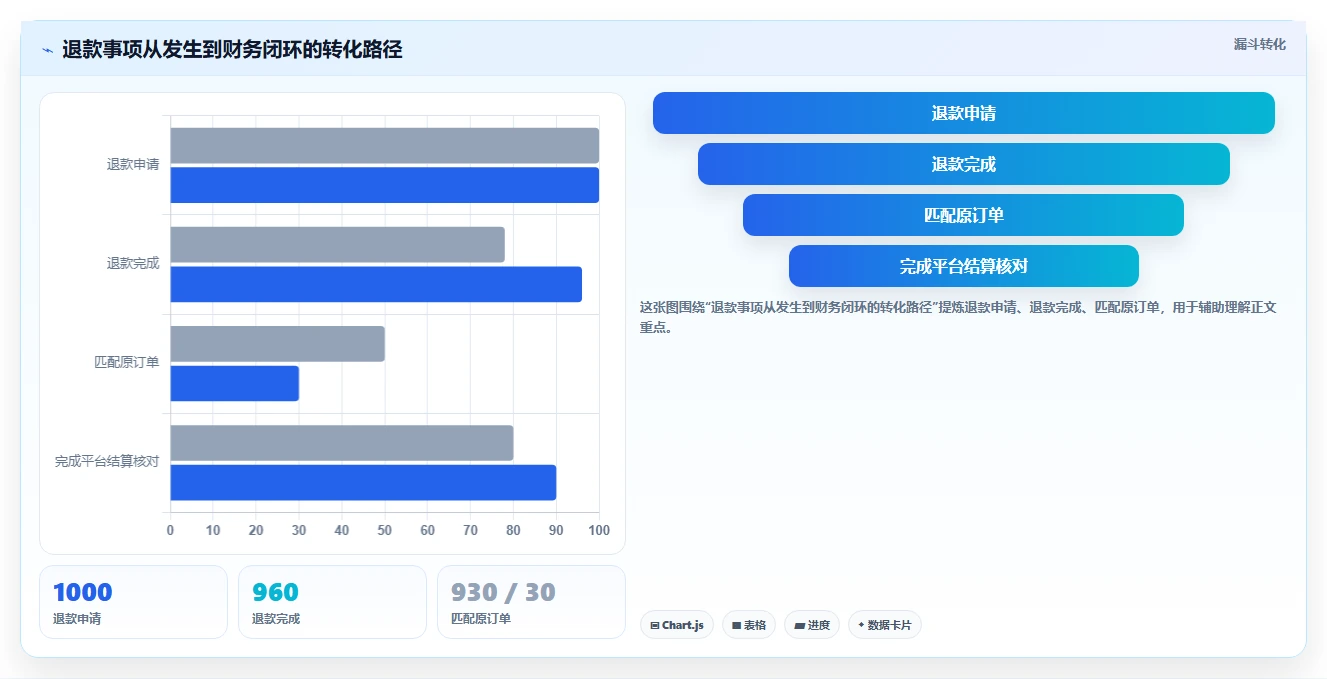Click the blue bar for 退款申请

(x=385, y=185)
